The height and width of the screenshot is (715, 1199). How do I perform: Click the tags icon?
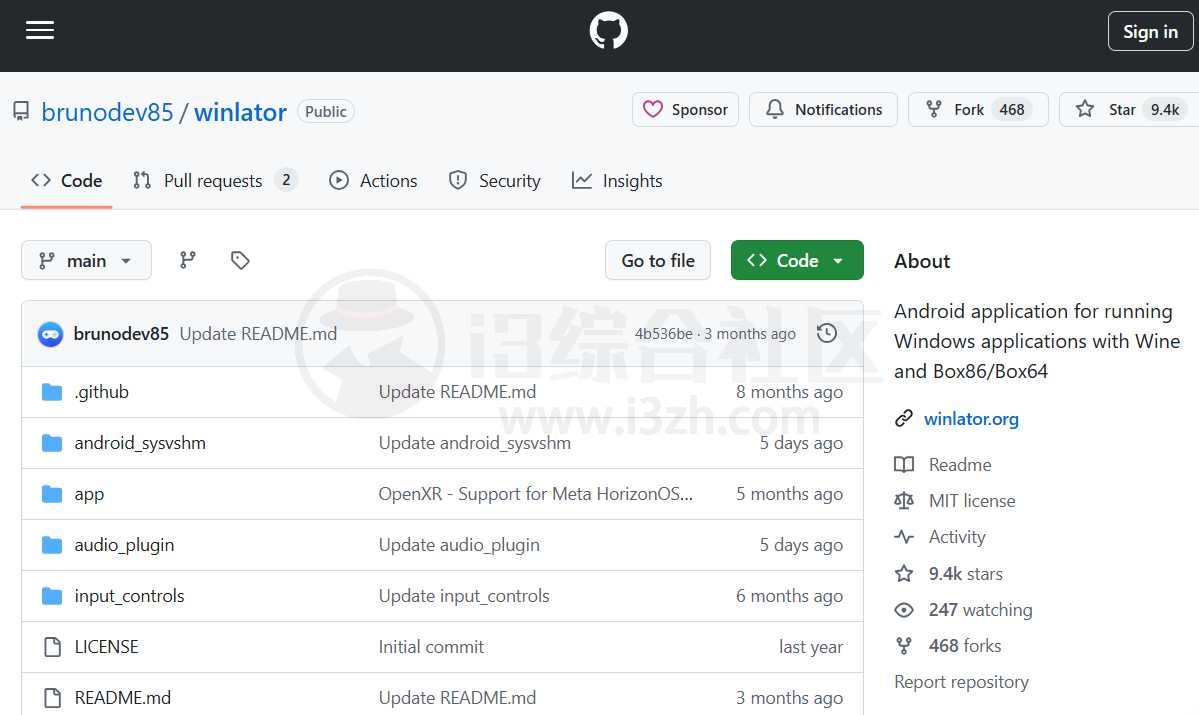(x=240, y=260)
